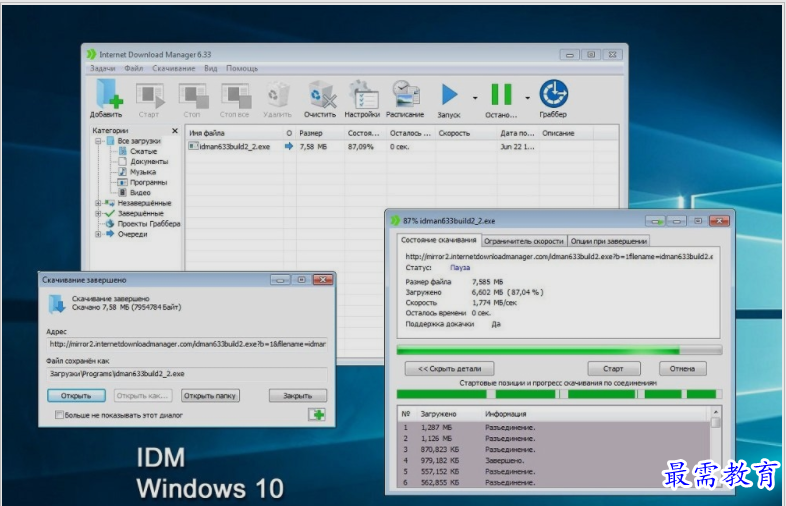786x506 pixels.
Task: Click the Старт toolbar icon
Action: (x=149, y=95)
